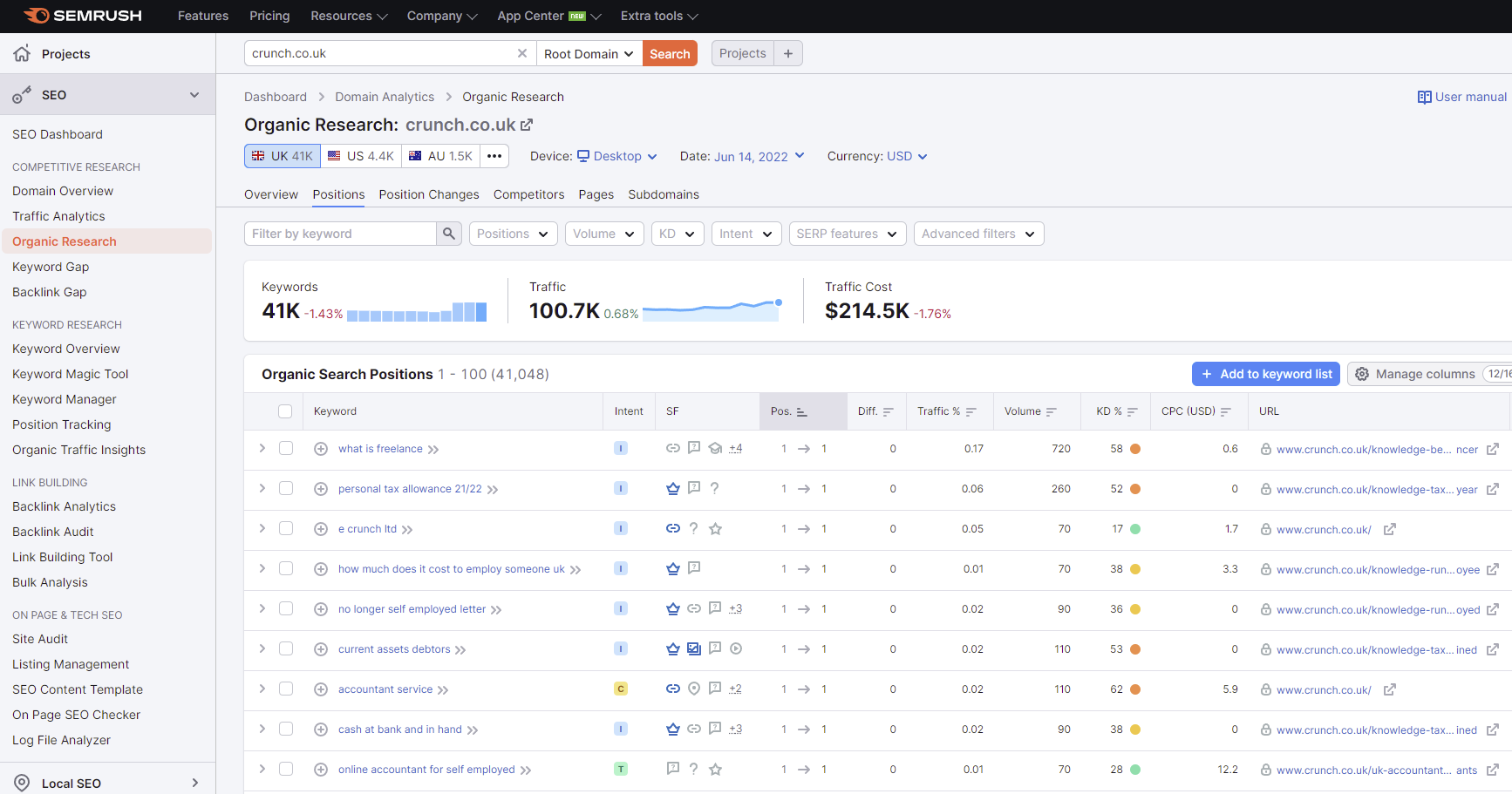Open the Positions filter dropdown

click(514, 234)
